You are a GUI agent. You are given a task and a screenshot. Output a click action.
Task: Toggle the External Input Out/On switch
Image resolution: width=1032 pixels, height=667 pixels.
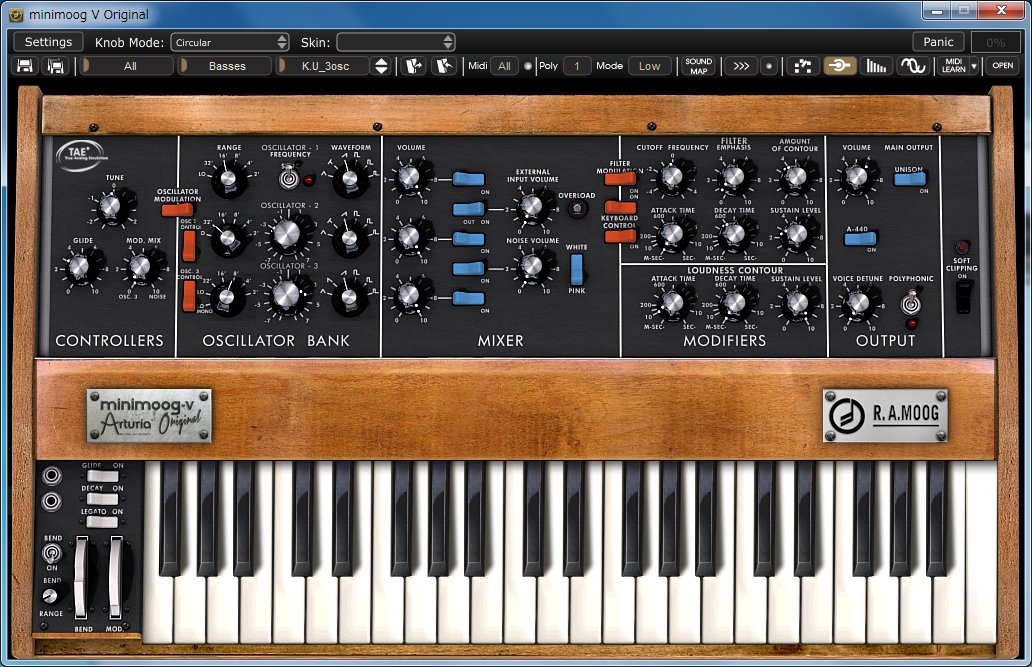click(469, 209)
